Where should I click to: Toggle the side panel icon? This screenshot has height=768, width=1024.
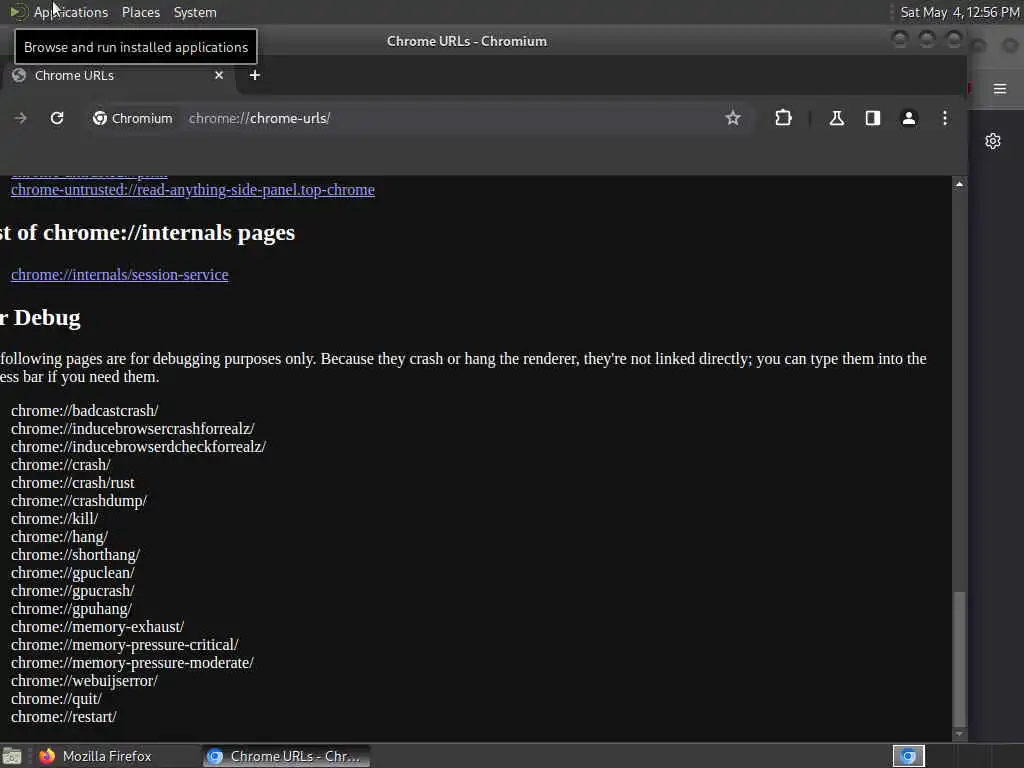872,118
